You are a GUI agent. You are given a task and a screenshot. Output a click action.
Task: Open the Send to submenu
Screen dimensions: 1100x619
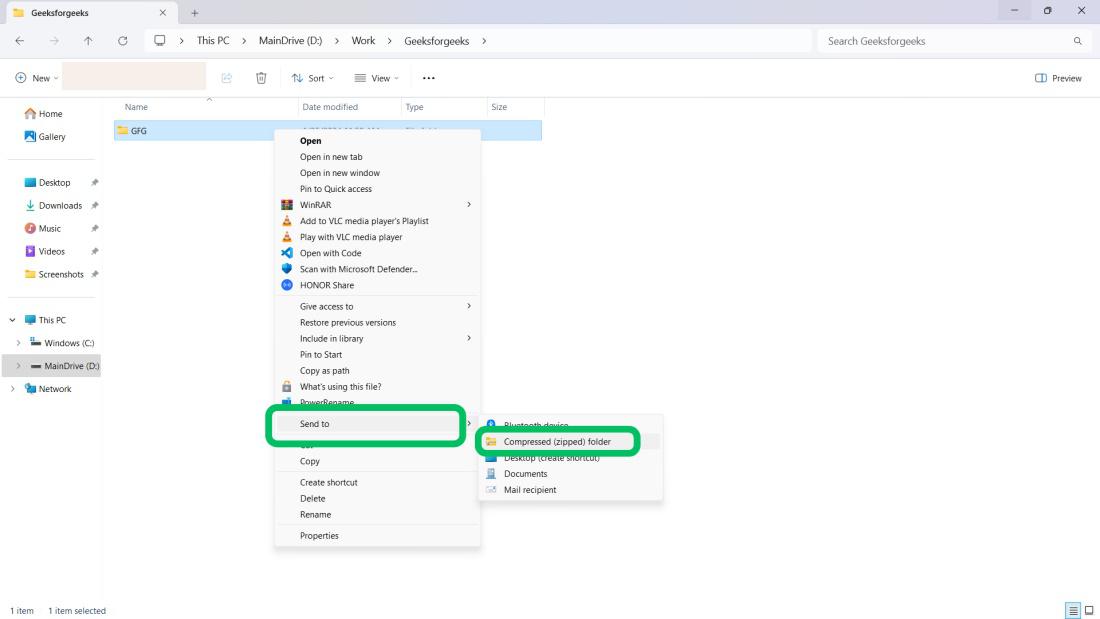coord(377,424)
